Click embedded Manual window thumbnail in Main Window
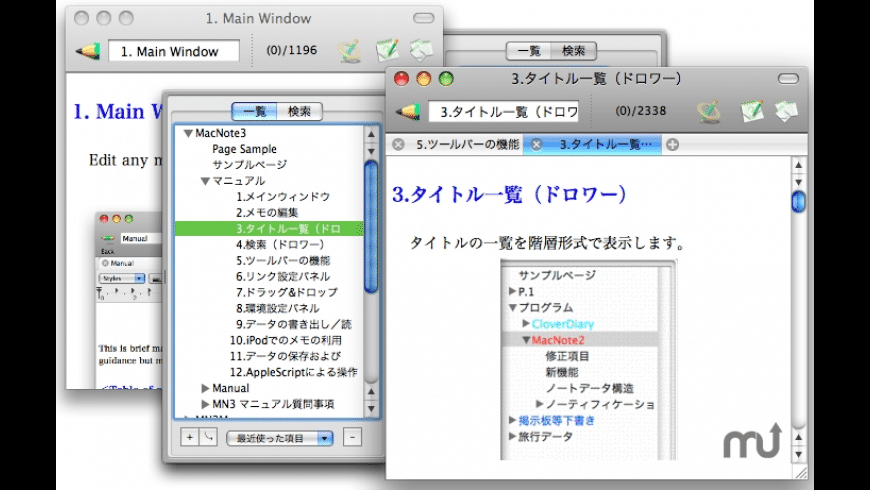The width and height of the screenshot is (870, 490). point(130,300)
